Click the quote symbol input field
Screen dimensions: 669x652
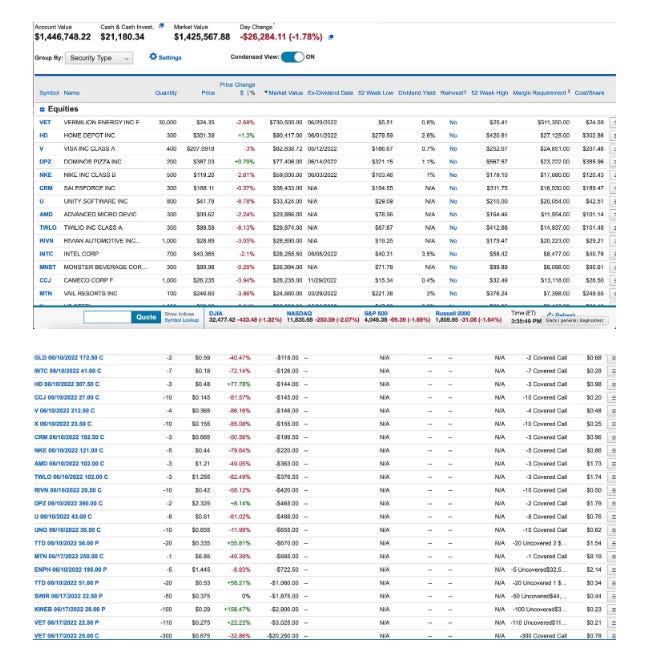[108, 317]
